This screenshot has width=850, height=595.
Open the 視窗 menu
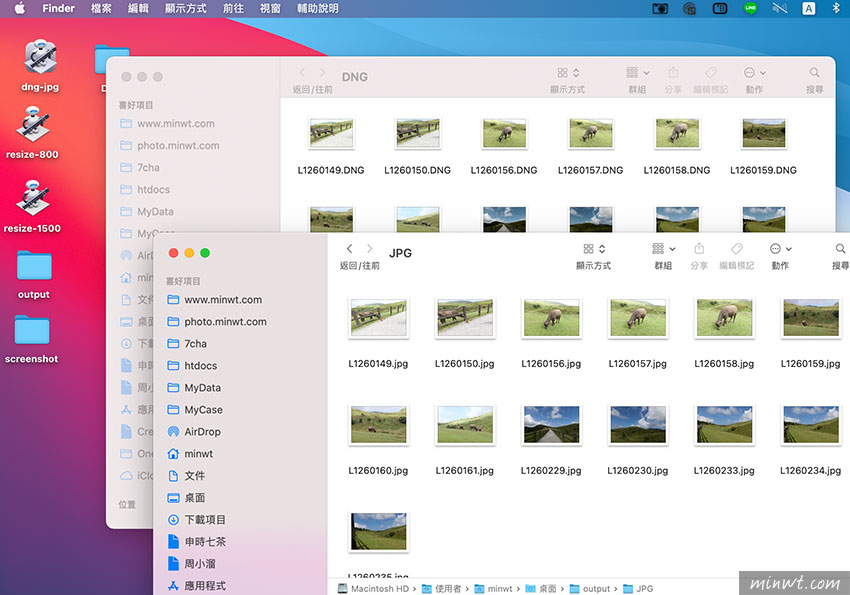[x=270, y=8]
